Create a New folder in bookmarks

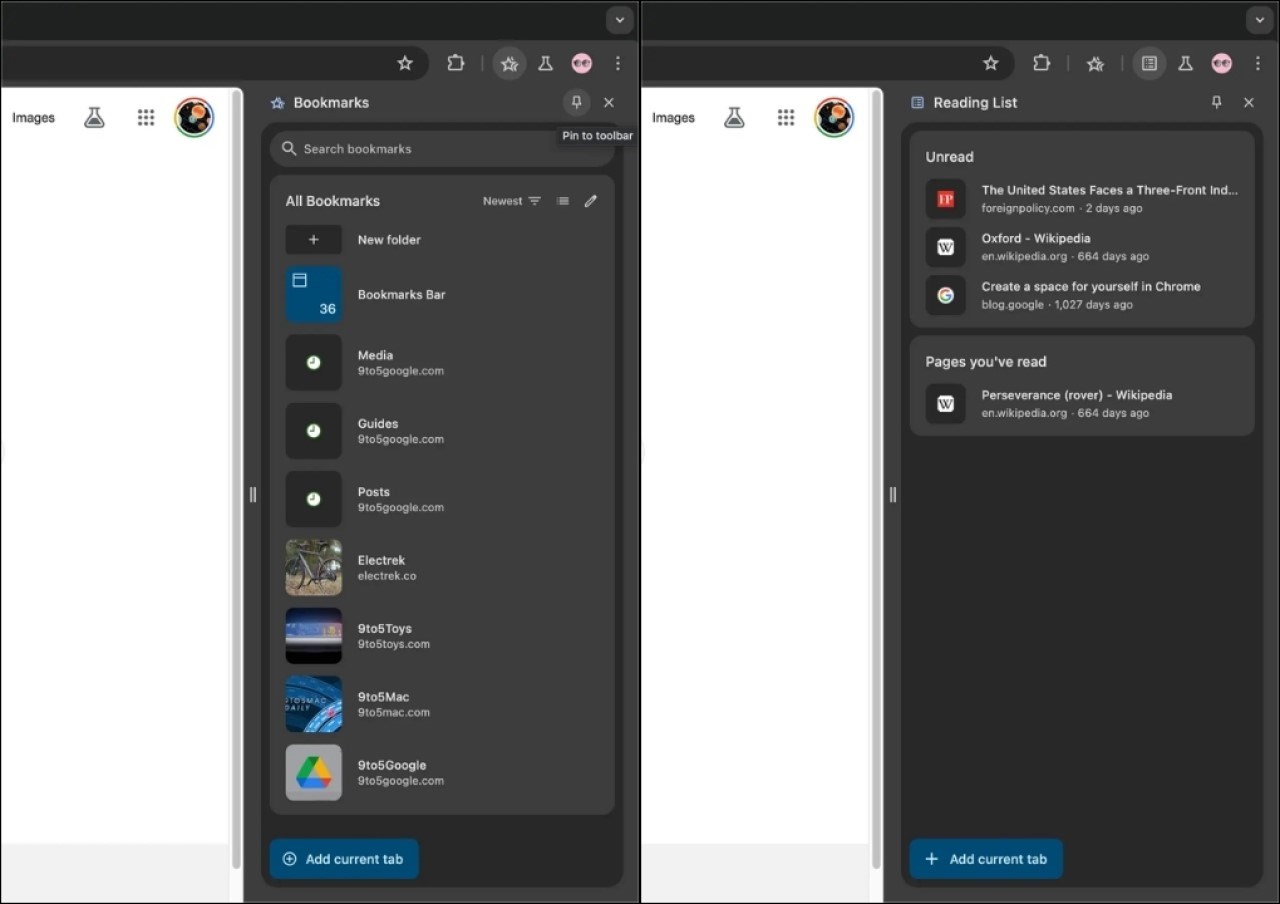pyautogui.click(x=441, y=240)
